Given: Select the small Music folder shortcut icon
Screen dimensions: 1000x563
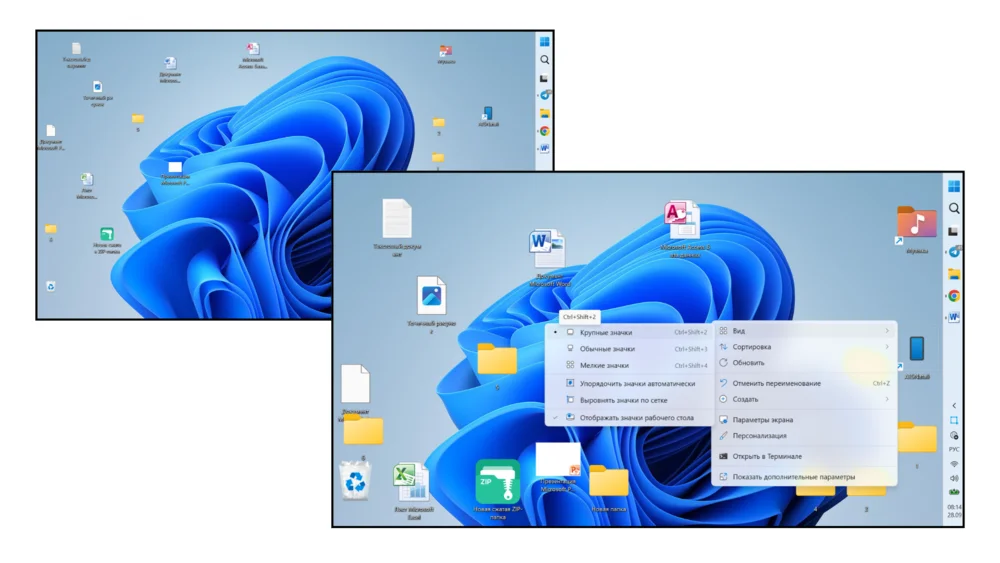Looking at the screenshot, I should coord(446,51).
